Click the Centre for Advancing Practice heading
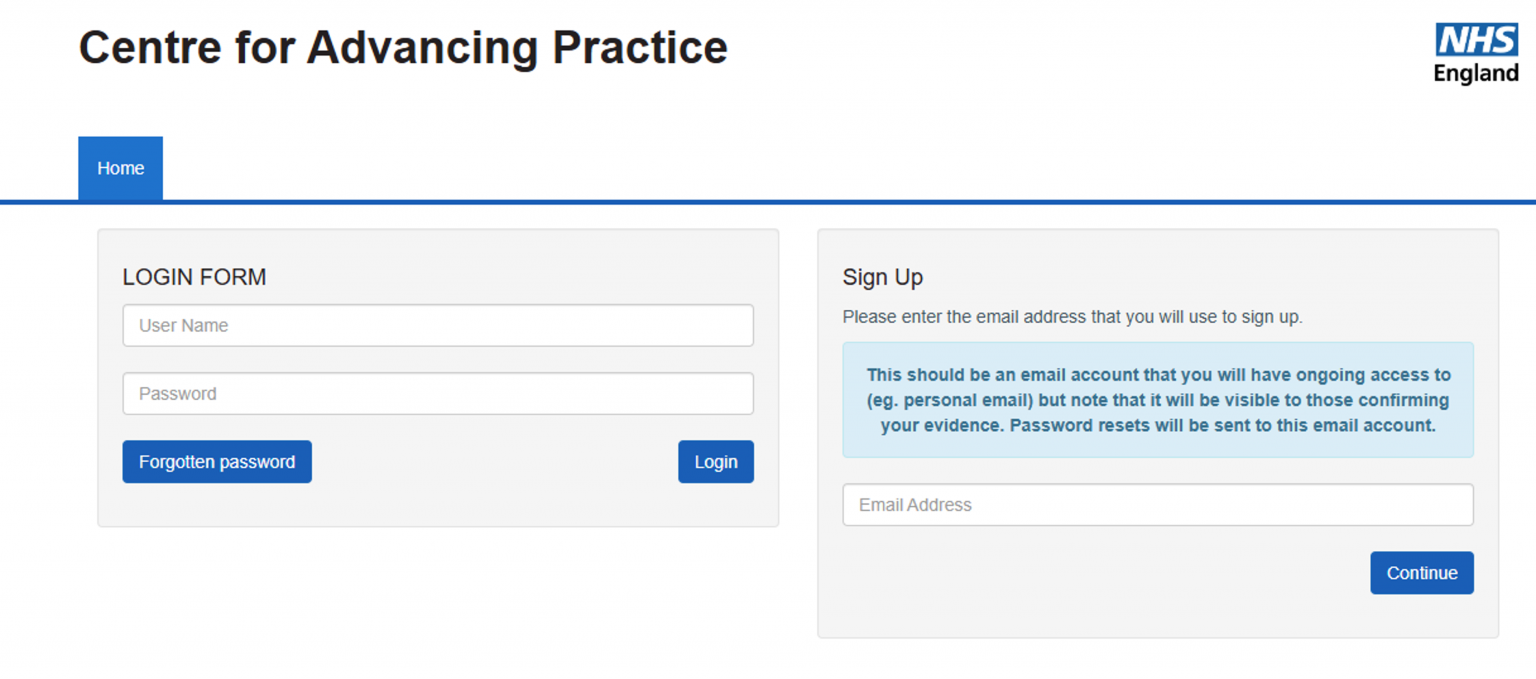The height and width of the screenshot is (679, 1536). click(x=402, y=47)
